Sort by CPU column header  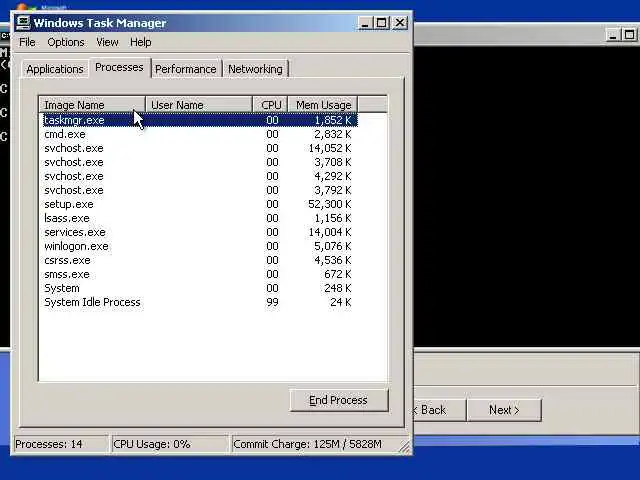[x=271, y=105]
